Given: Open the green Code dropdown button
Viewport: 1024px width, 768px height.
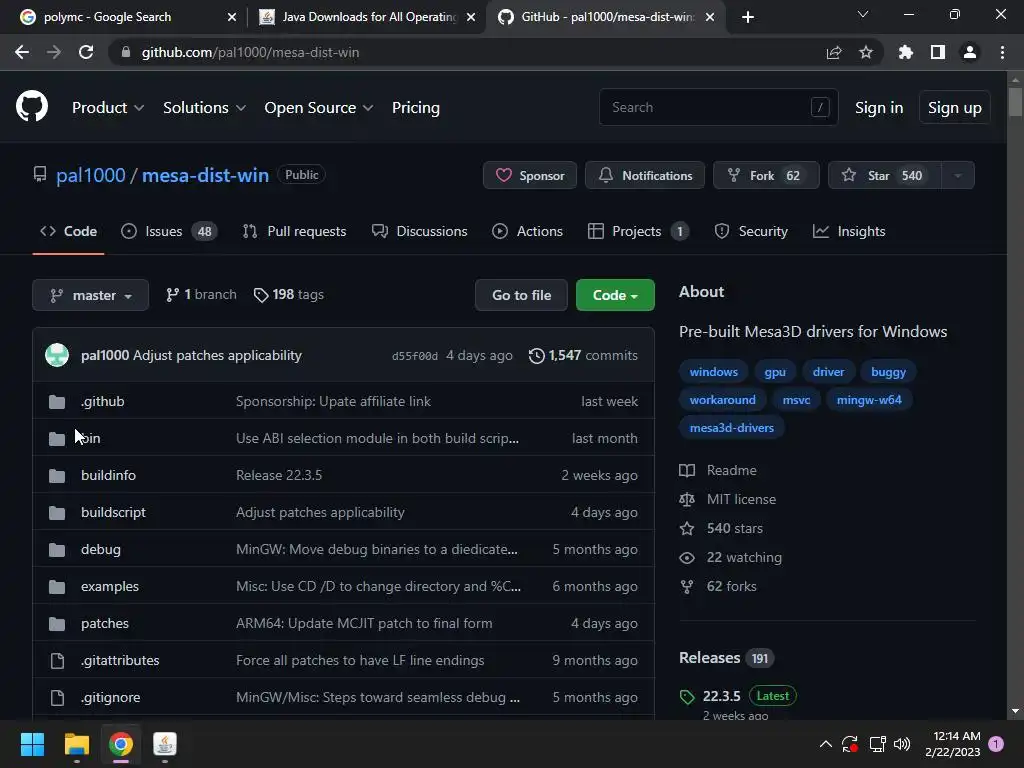Looking at the screenshot, I should pyautogui.click(x=615, y=295).
